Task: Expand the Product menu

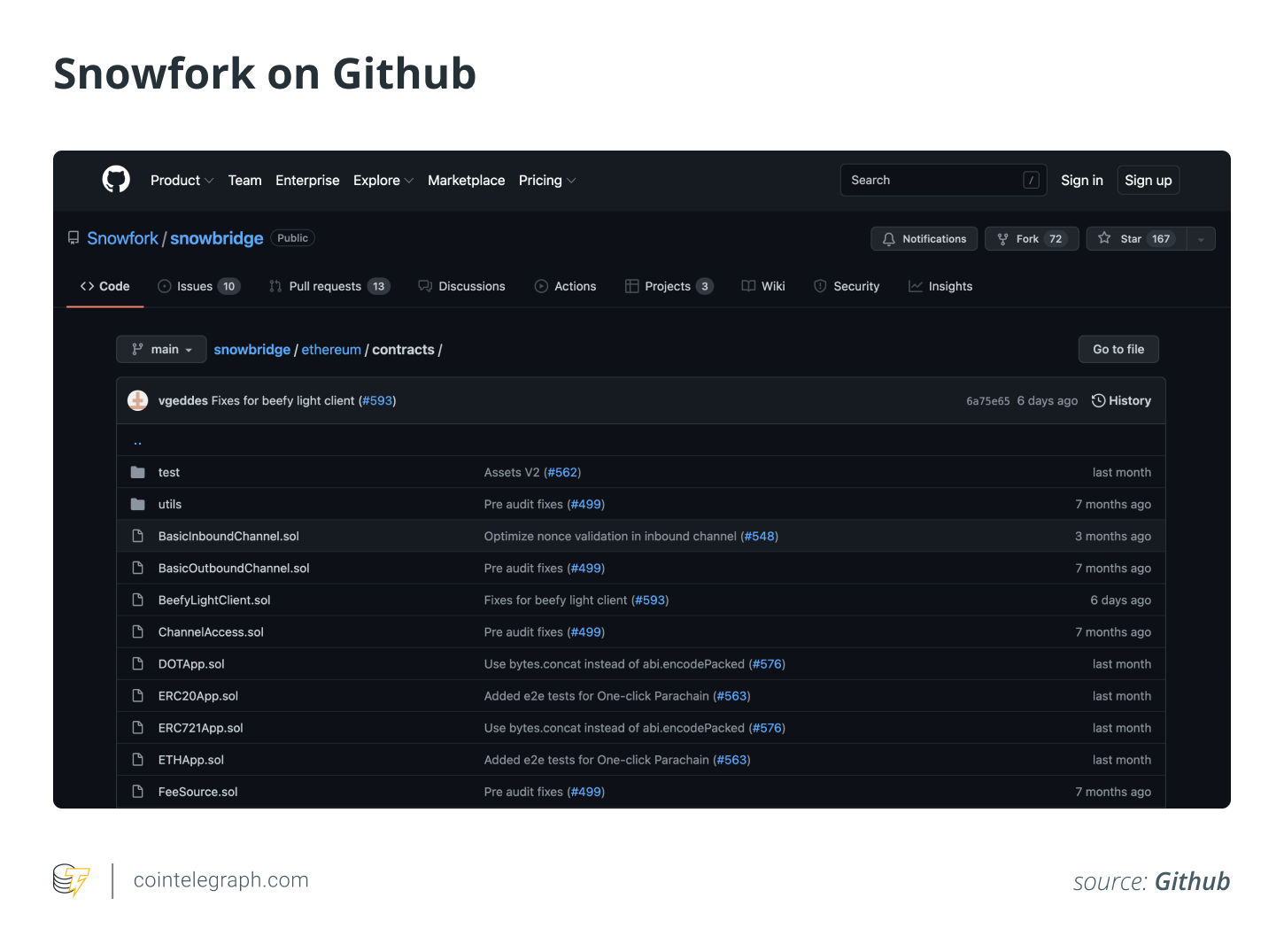Action: click(x=182, y=180)
